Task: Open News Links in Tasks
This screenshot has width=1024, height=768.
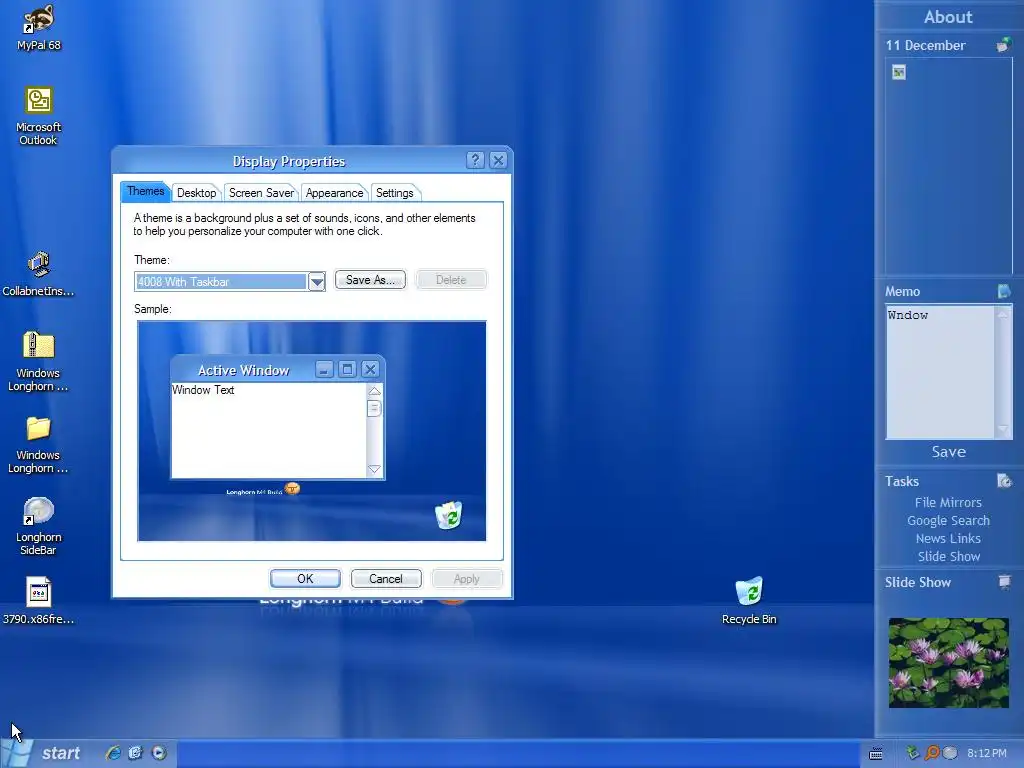Action: coord(948,538)
